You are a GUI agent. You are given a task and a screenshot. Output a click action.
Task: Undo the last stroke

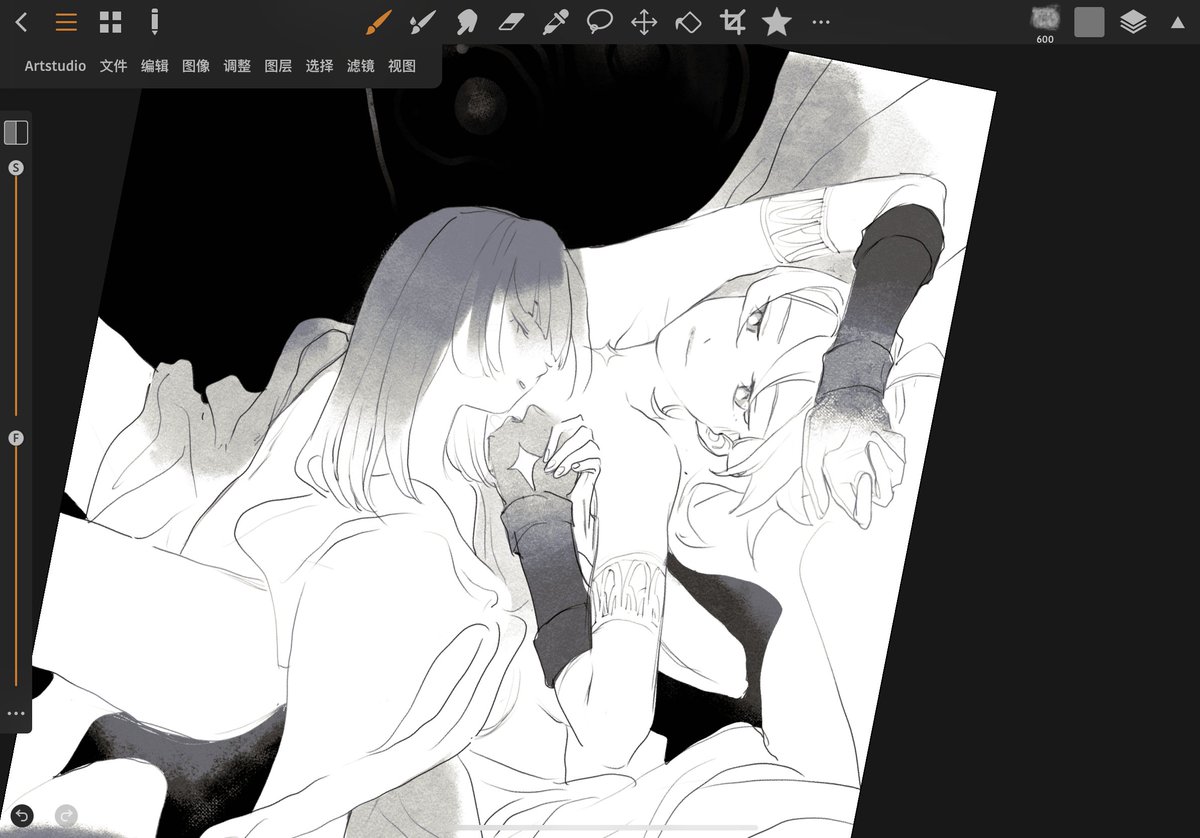click(22, 815)
